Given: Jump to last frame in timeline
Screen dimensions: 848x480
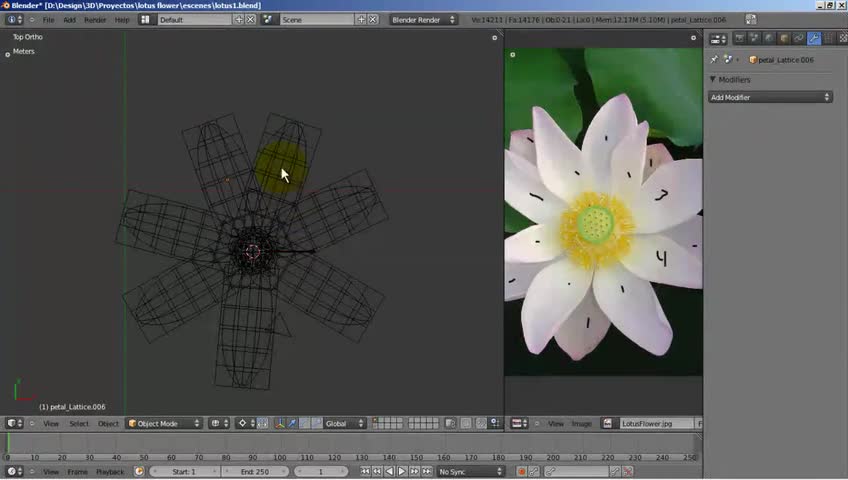Looking at the screenshot, I should pyautogui.click(x=427, y=471).
